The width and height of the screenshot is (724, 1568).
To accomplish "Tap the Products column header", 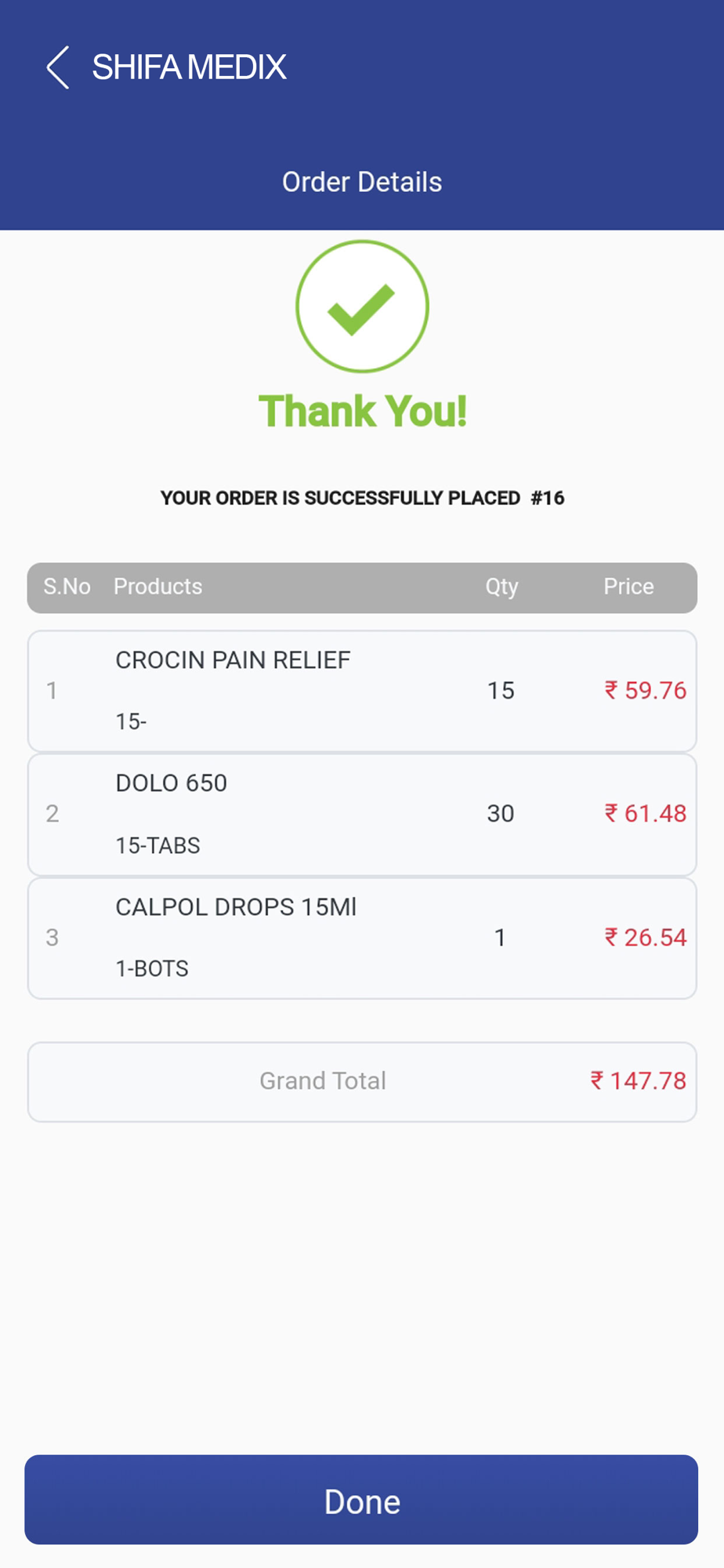I will 157,586.
